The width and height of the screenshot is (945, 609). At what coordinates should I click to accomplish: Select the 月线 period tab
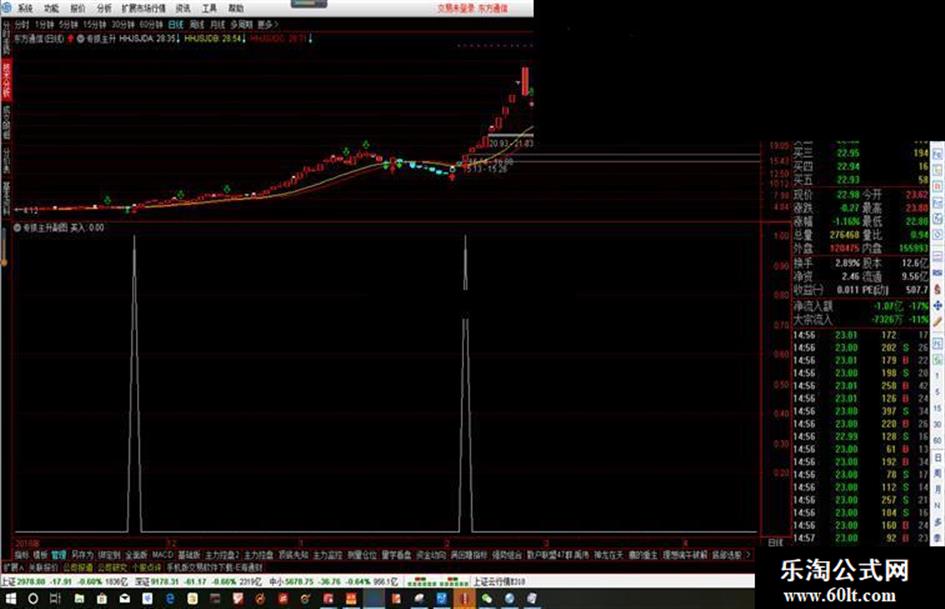pyautogui.click(x=218, y=25)
